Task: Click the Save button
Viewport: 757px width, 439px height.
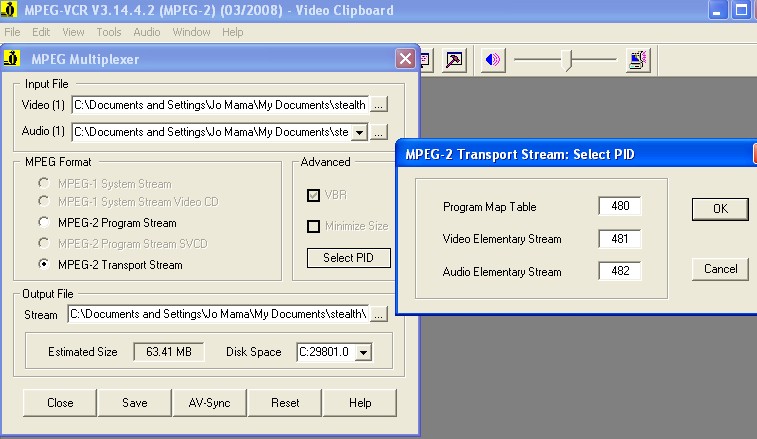Action: [x=135, y=403]
